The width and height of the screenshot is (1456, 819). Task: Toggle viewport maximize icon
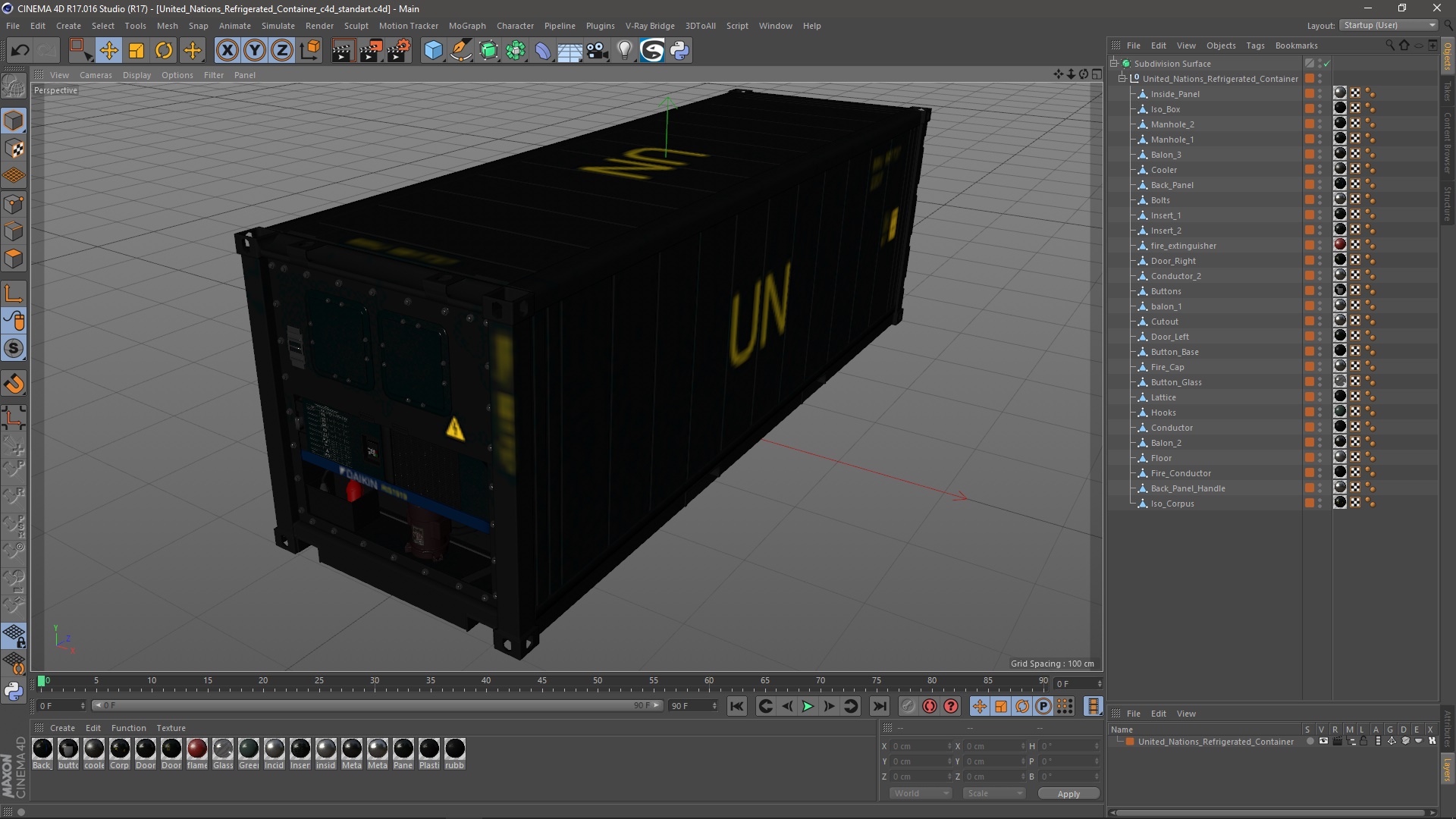[x=1097, y=74]
